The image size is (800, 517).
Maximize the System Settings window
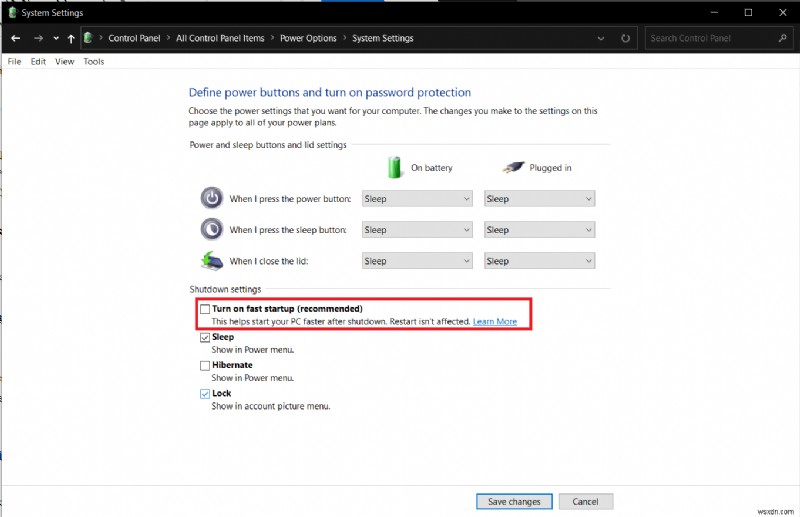click(x=748, y=12)
